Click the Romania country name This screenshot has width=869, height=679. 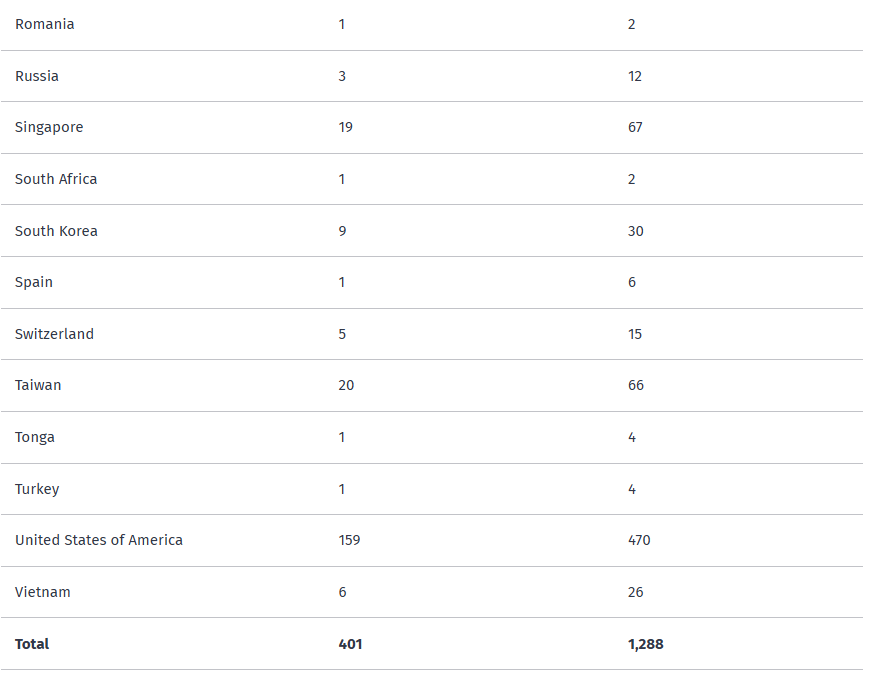[45, 24]
